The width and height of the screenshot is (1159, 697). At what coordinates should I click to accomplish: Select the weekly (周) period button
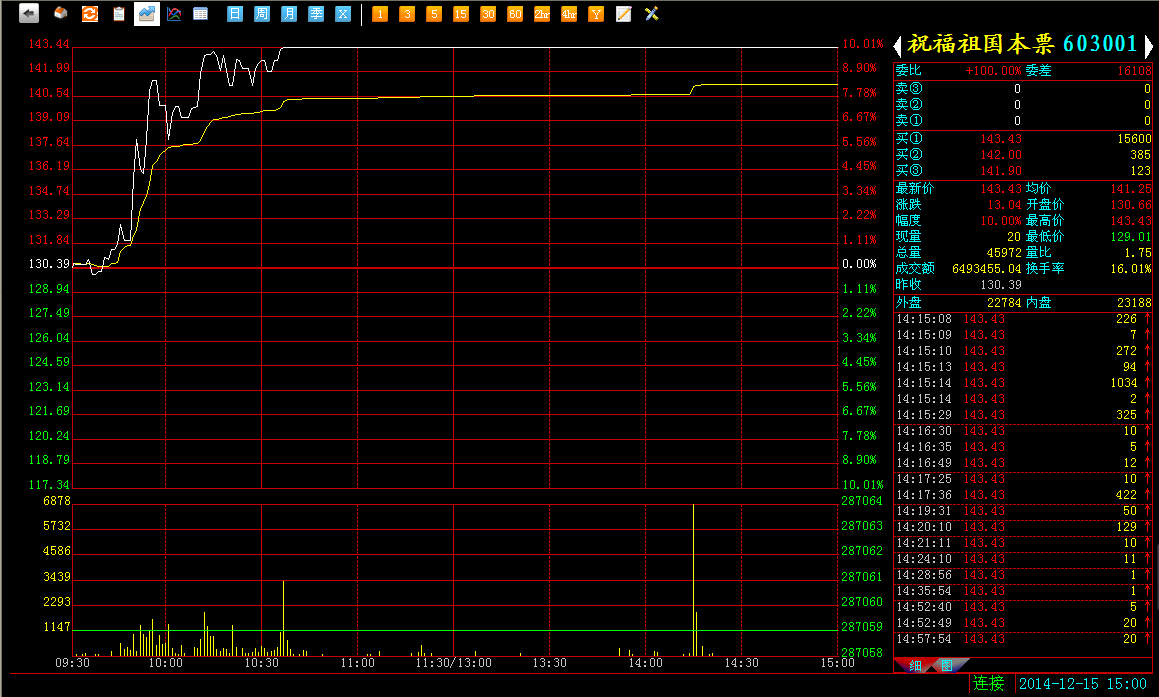(262, 14)
